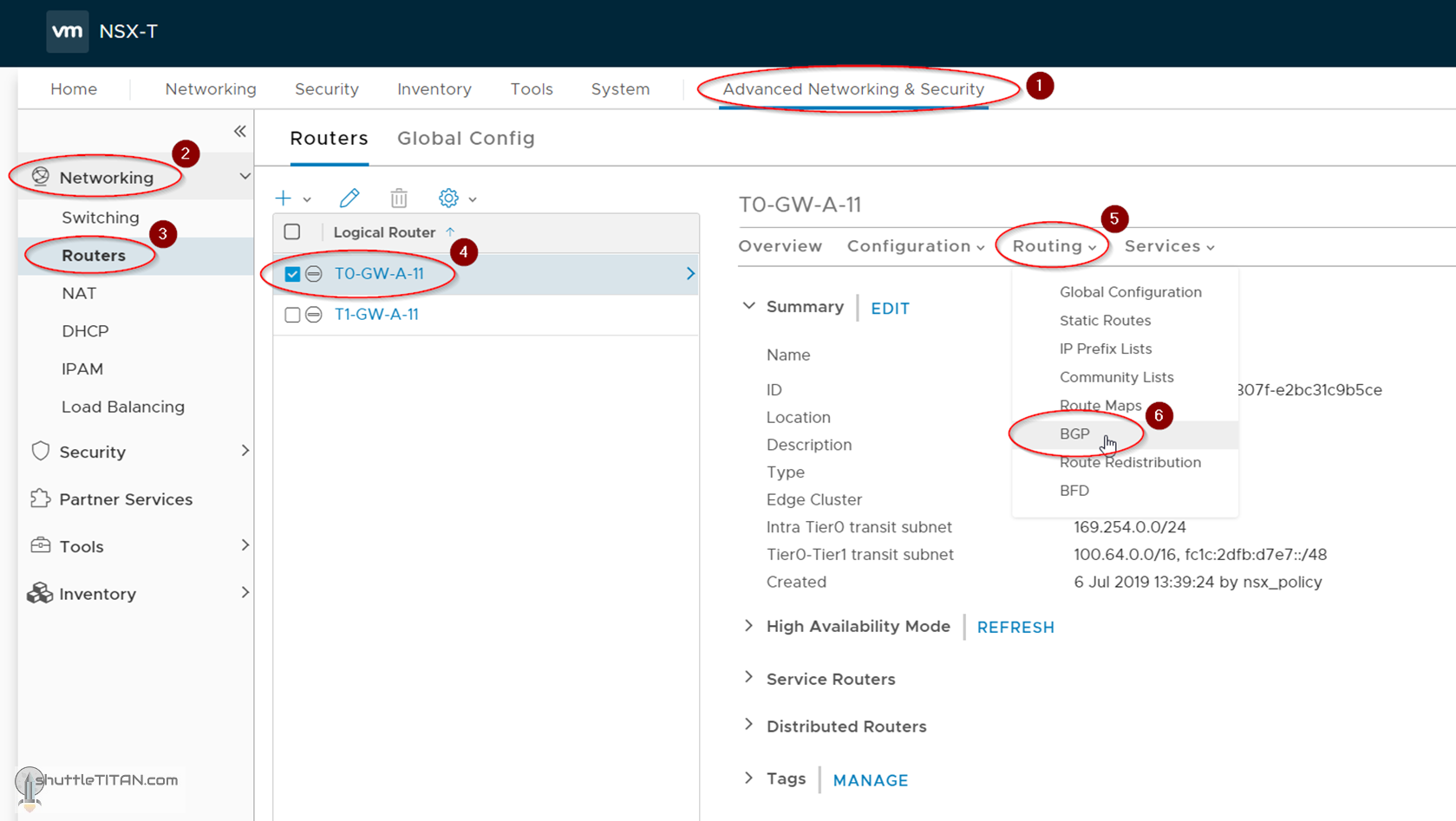Add a new logical router
1456x821 pixels.
pos(283,198)
